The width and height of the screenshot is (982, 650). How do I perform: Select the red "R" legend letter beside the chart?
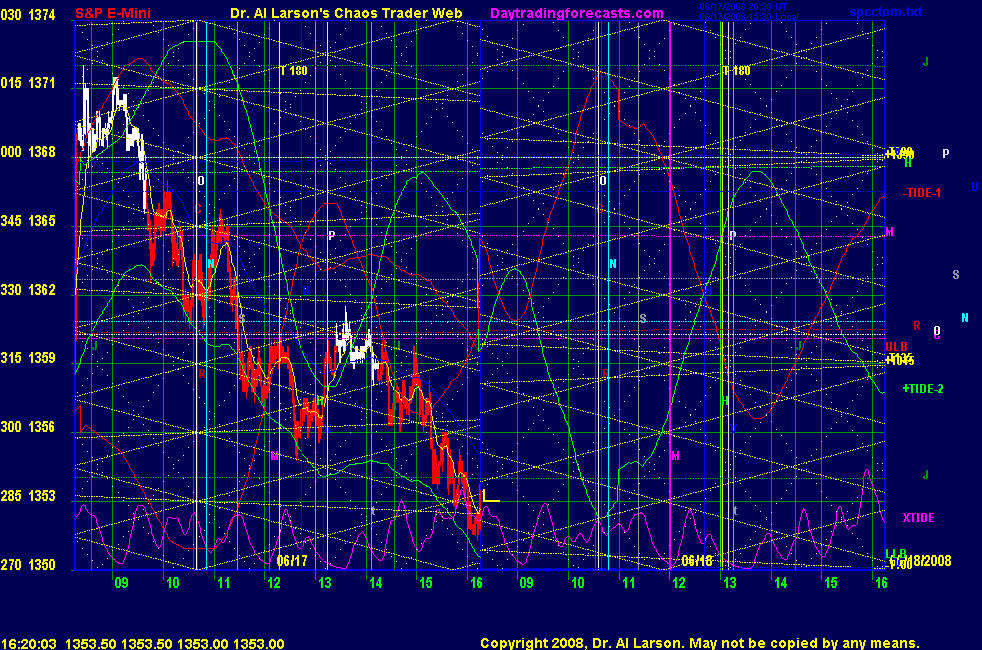pos(917,326)
